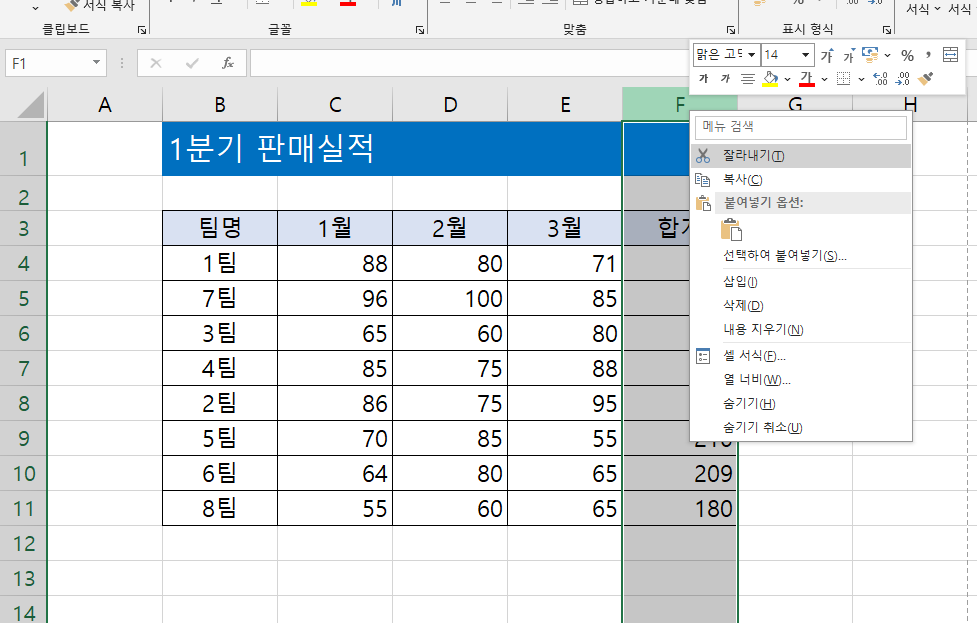Open font group (글꼴) dialog launcher
Image resolution: width=977 pixels, height=623 pixels.
click(x=420, y=29)
